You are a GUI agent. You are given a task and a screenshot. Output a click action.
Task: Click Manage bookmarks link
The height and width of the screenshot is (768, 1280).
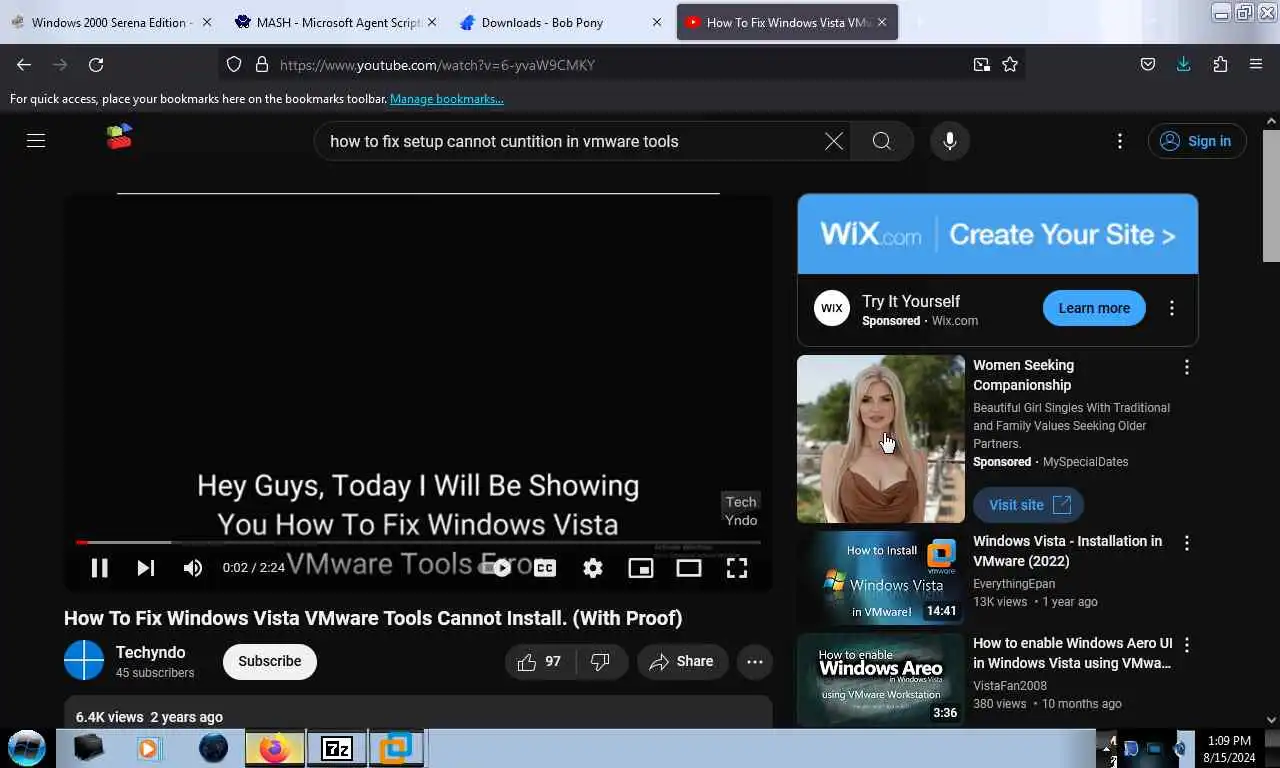pos(447,99)
